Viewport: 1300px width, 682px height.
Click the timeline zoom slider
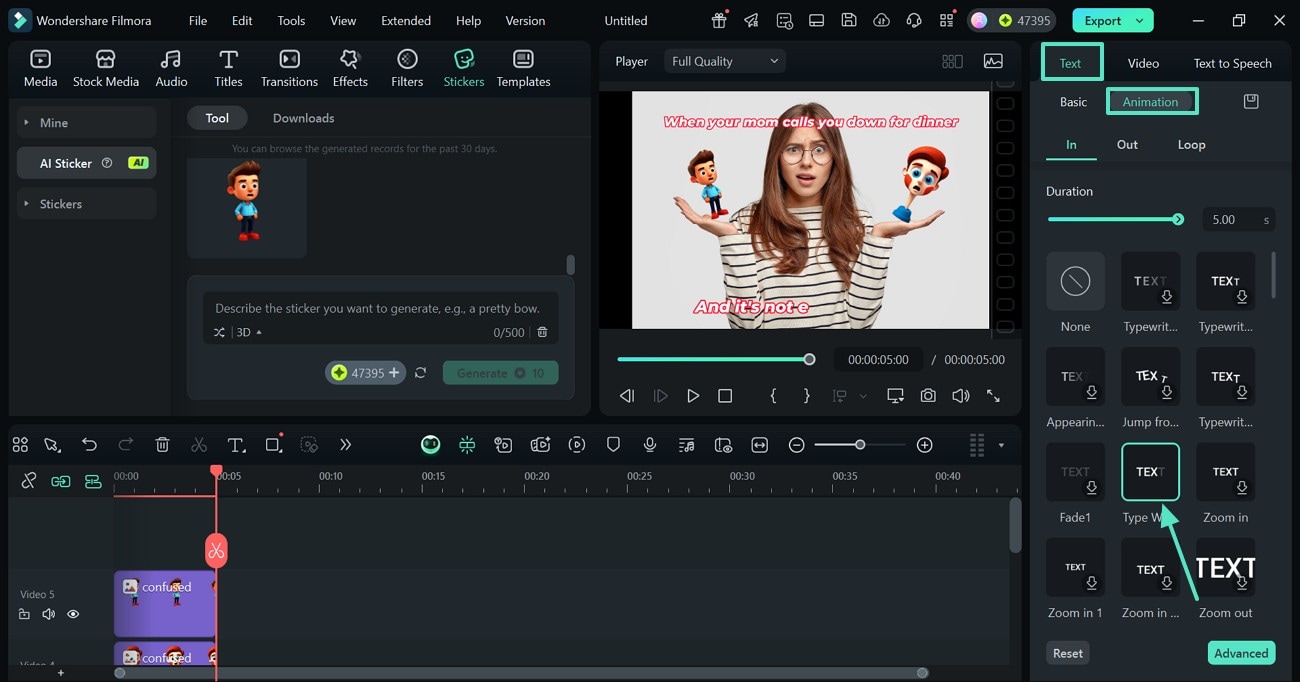click(860, 445)
